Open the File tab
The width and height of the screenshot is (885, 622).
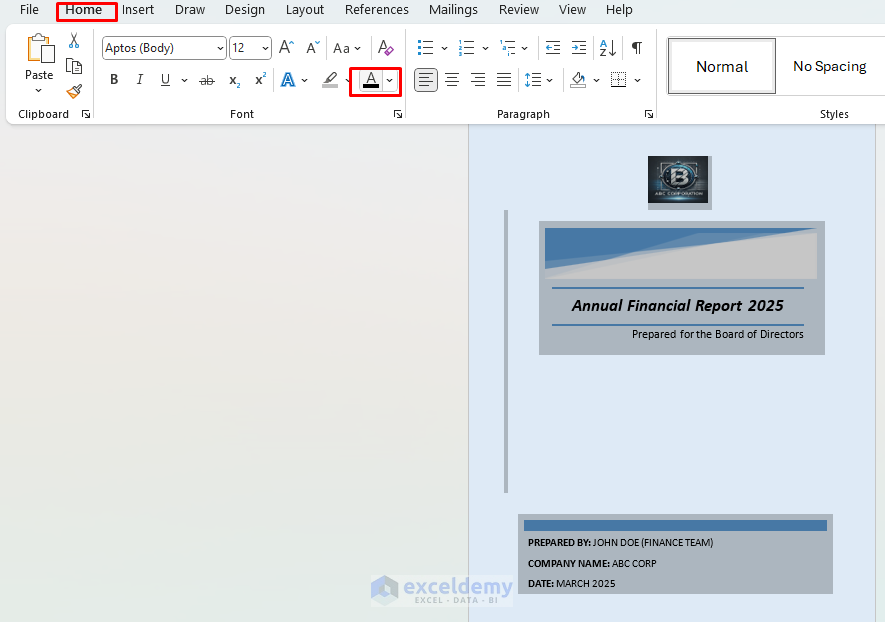(29, 10)
